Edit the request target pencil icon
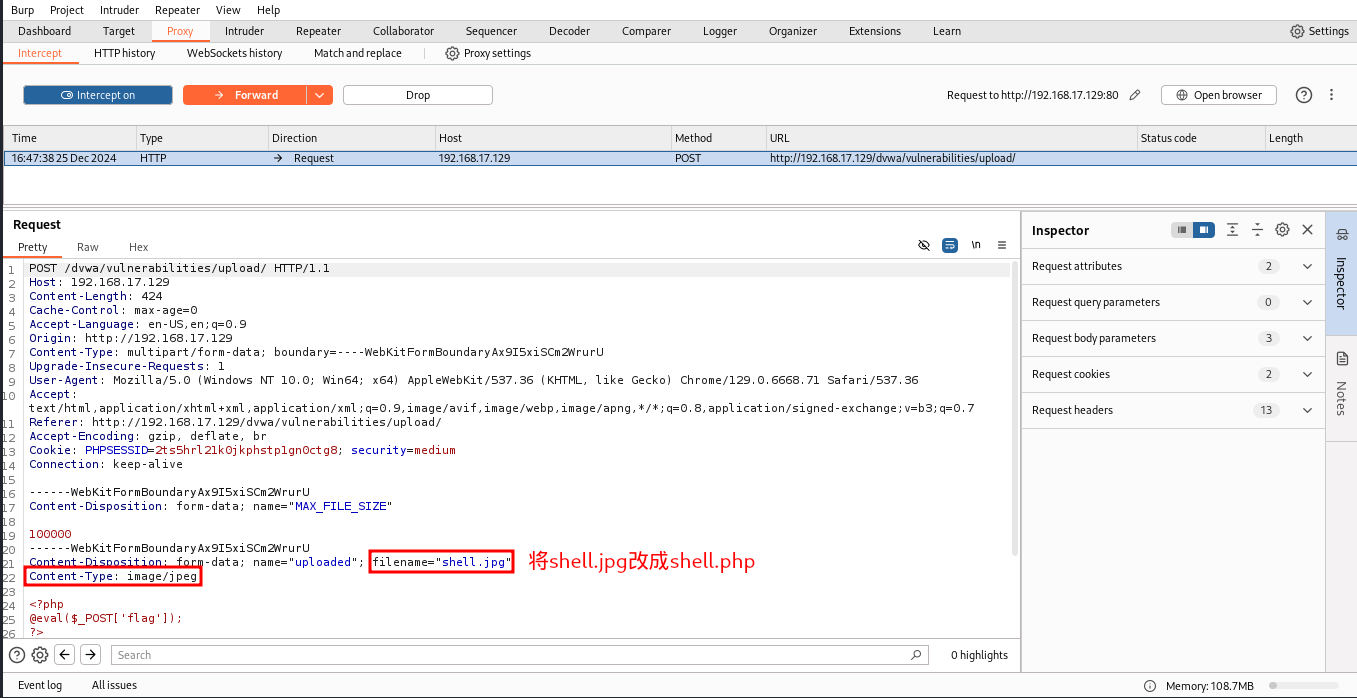Viewport: 1357px width, 698px height. pyautogui.click(x=1135, y=95)
